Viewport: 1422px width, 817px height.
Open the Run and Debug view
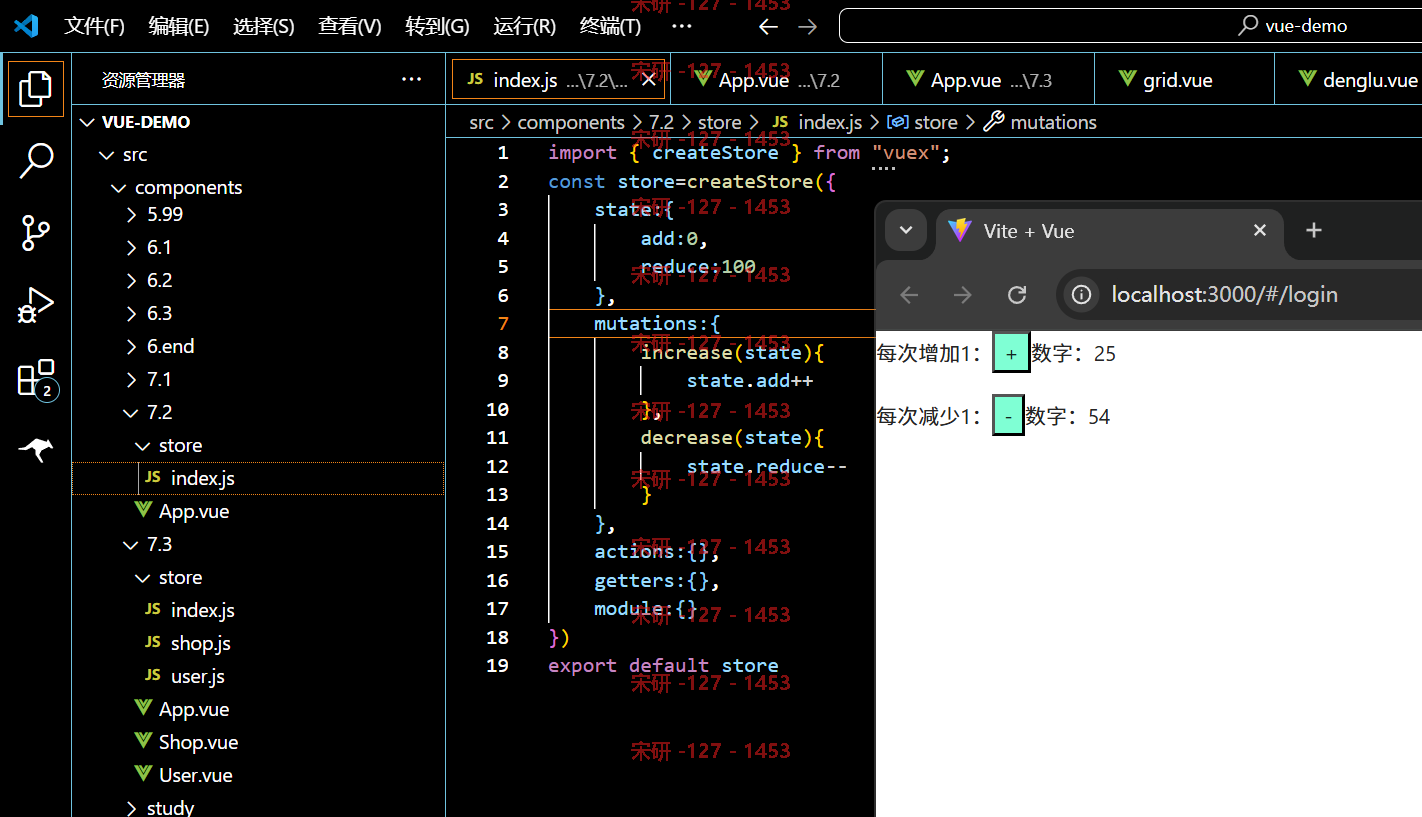tap(36, 306)
